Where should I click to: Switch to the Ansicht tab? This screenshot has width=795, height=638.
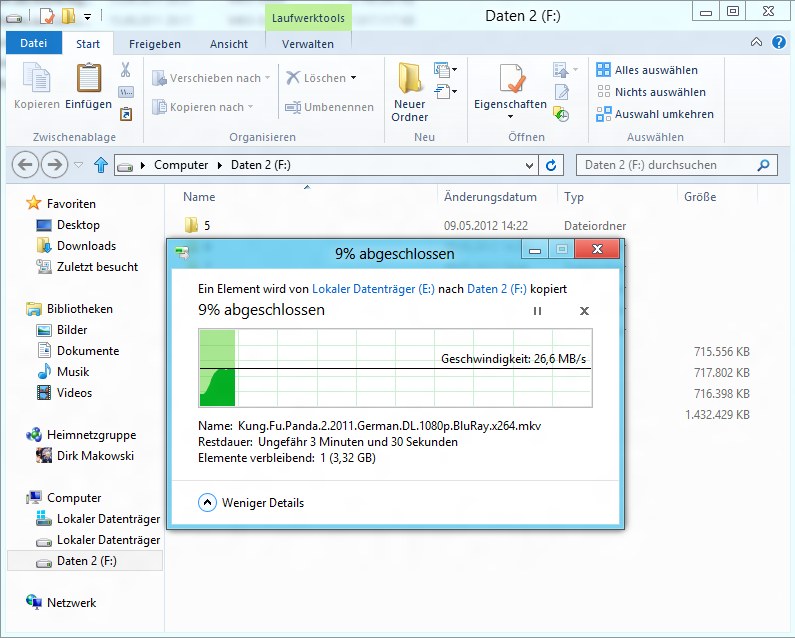pos(229,44)
